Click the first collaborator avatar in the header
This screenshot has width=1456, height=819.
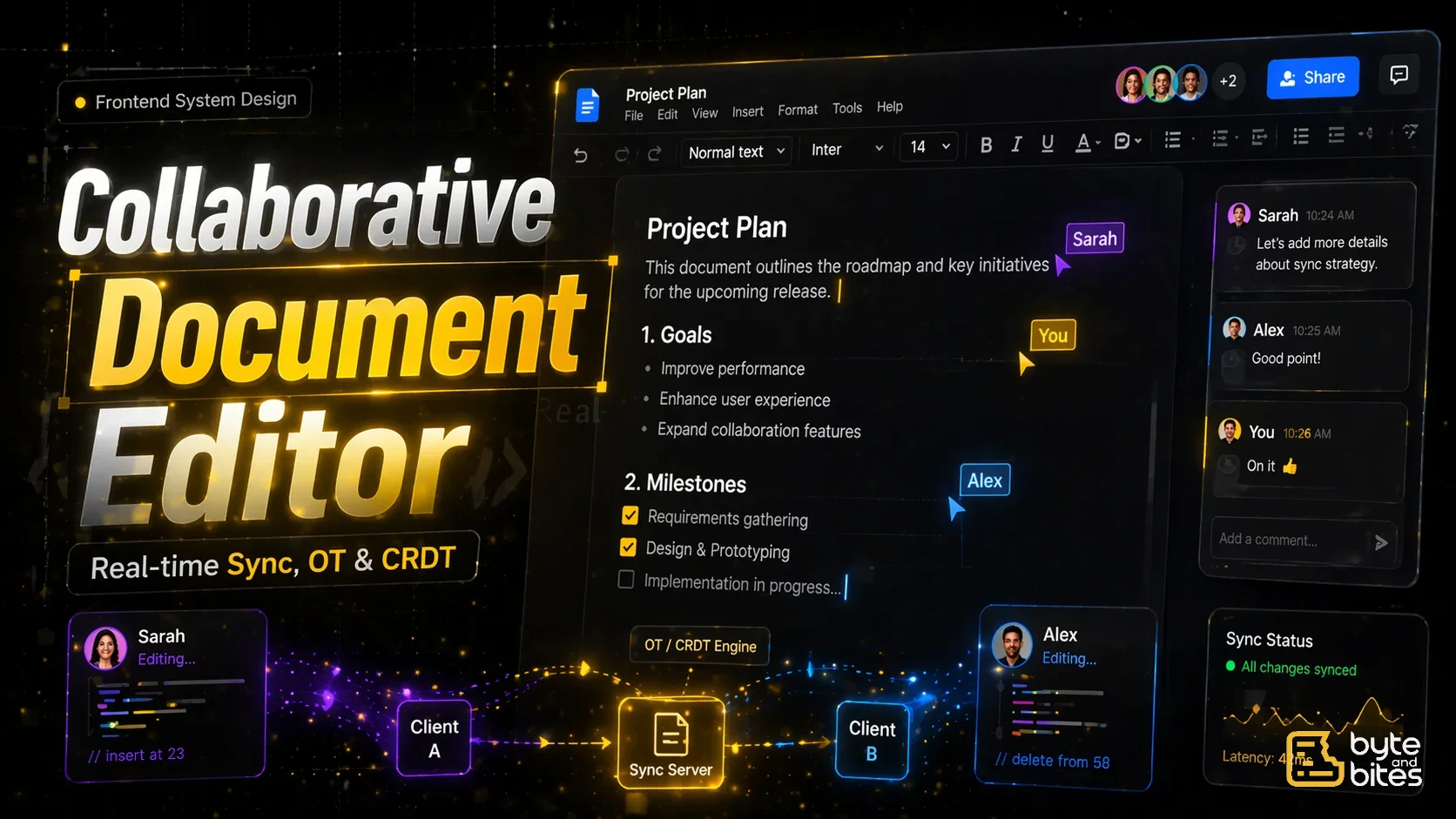coord(1132,84)
